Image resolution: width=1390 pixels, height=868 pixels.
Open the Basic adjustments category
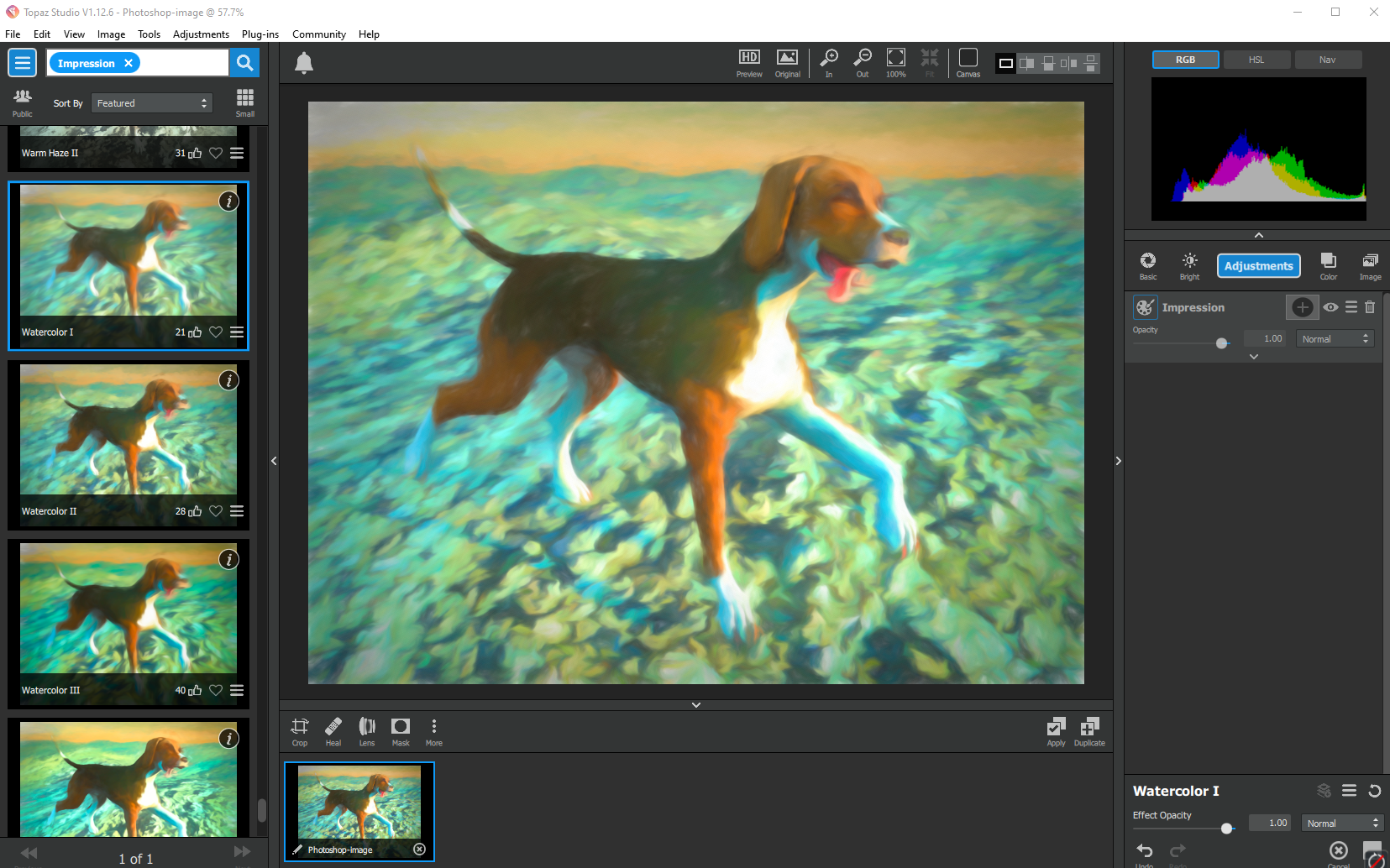1148,266
